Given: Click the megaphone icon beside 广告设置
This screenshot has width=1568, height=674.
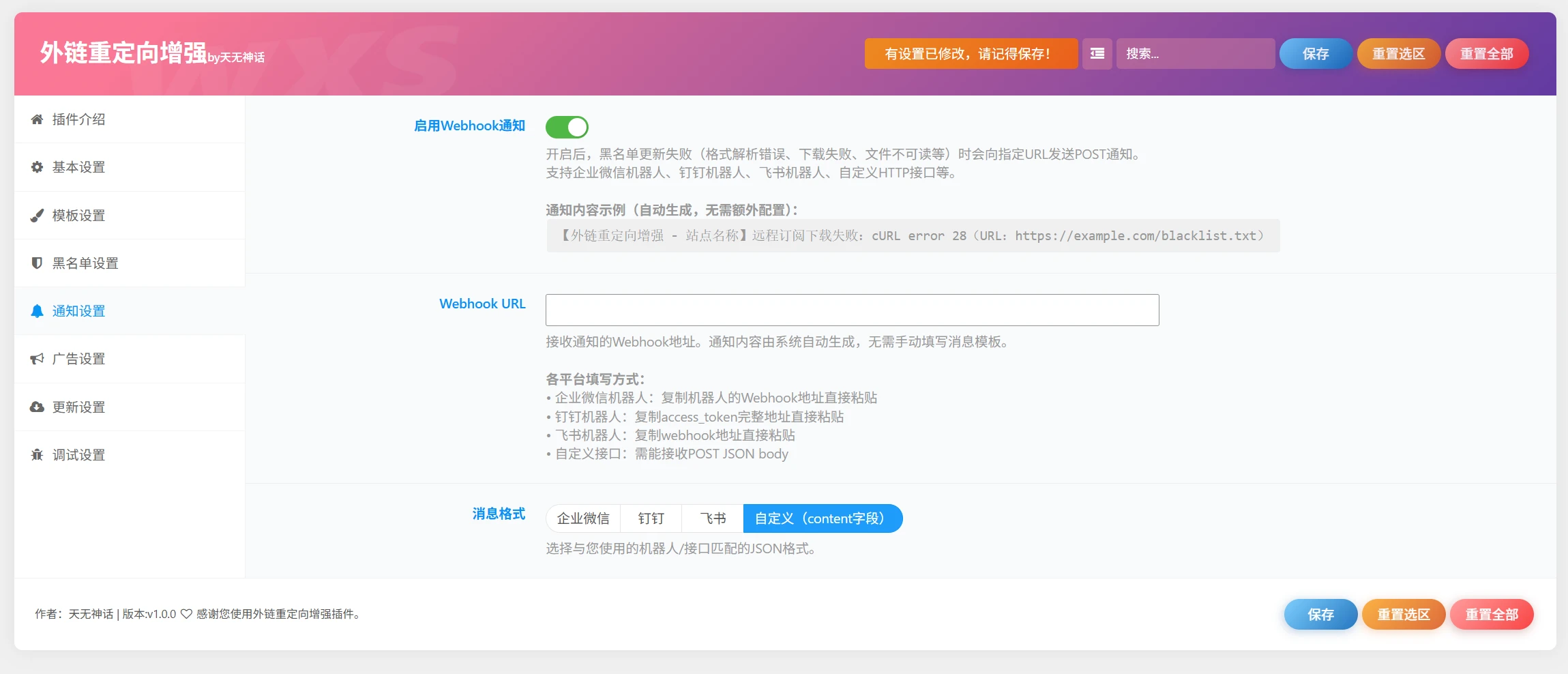Looking at the screenshot, I should tap(37, 359).
